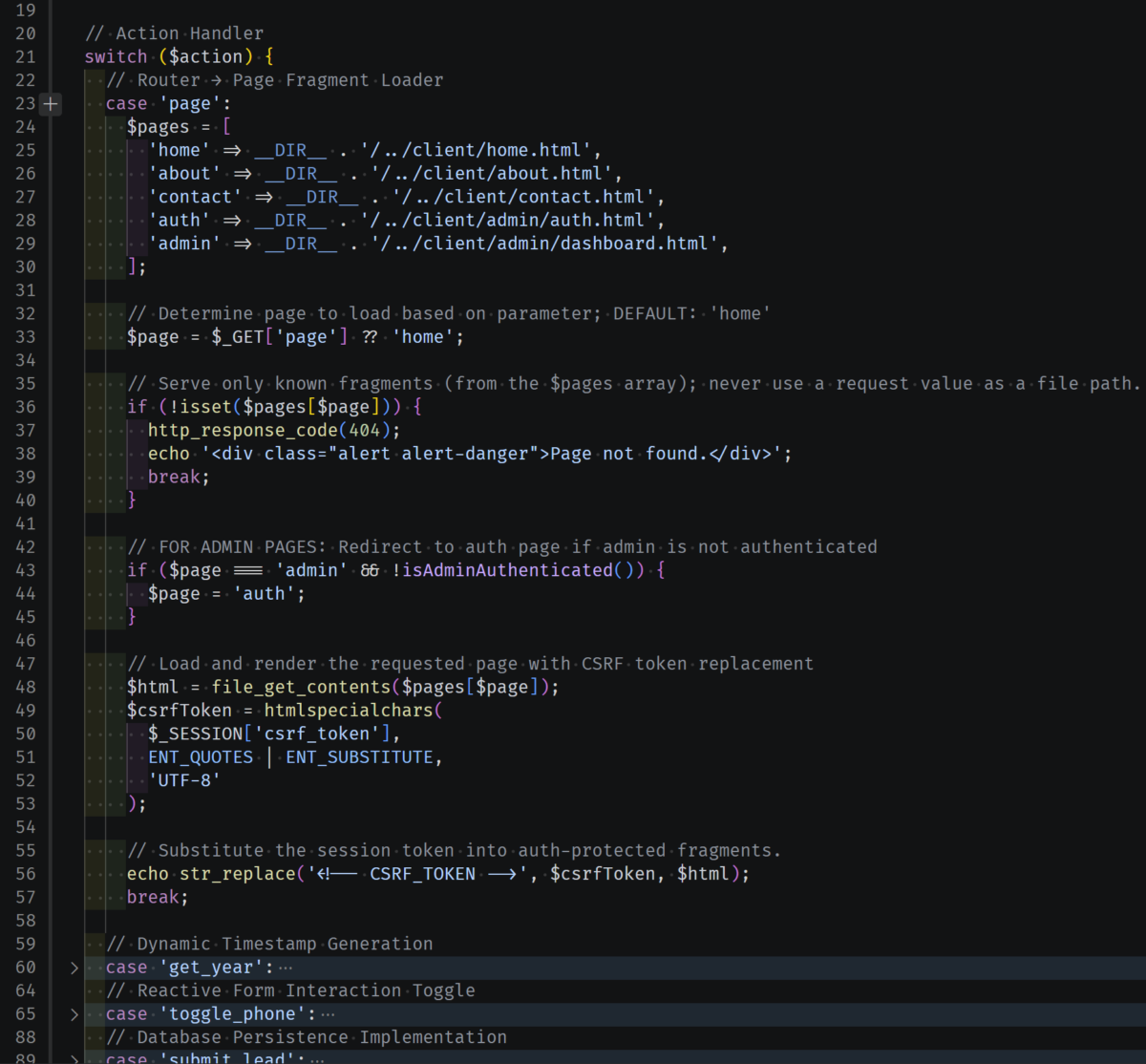Unfold via ellipsis after 'toggle_phone':

(328, 1014)
